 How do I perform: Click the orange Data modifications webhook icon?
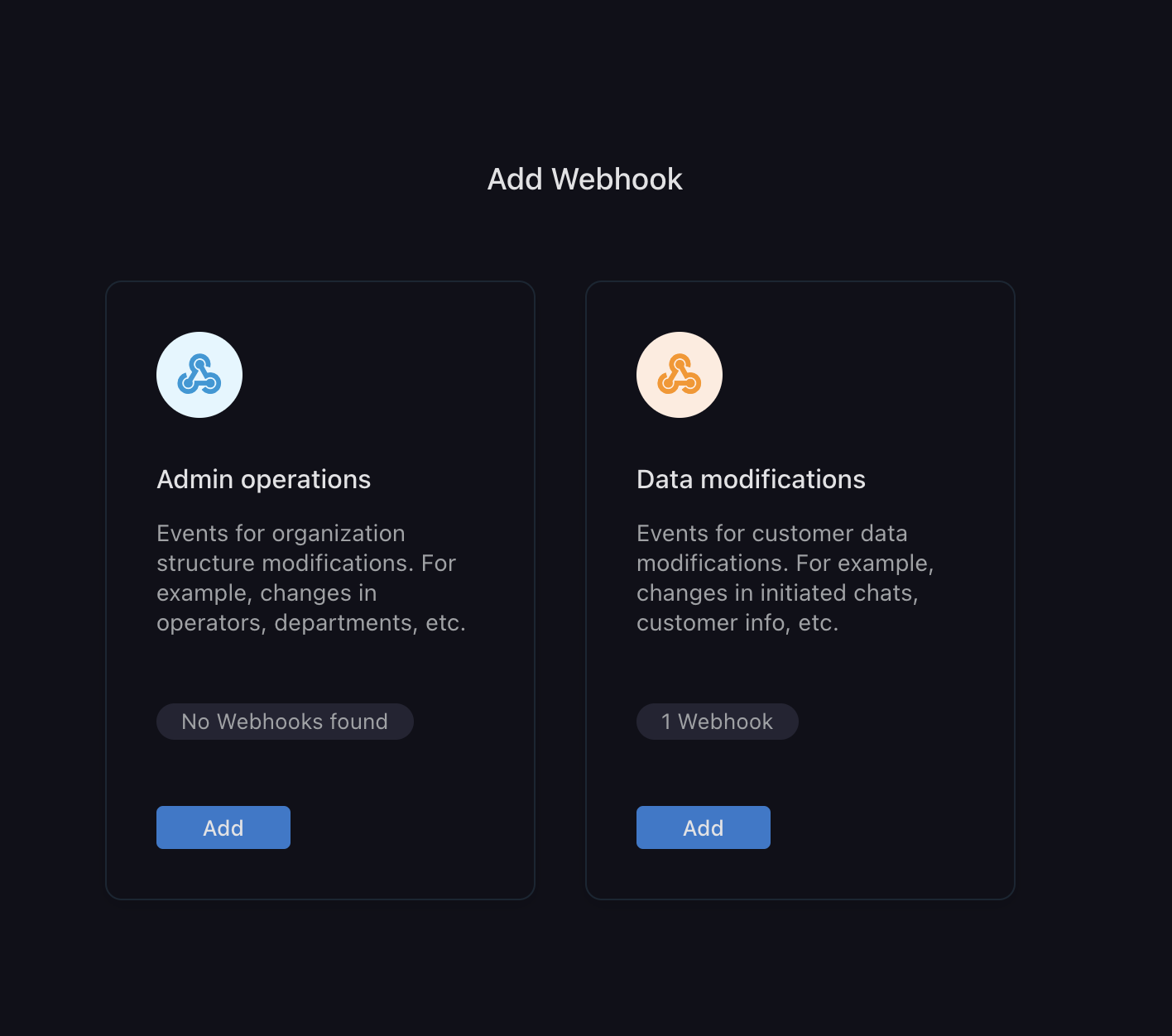click(680, 375)
